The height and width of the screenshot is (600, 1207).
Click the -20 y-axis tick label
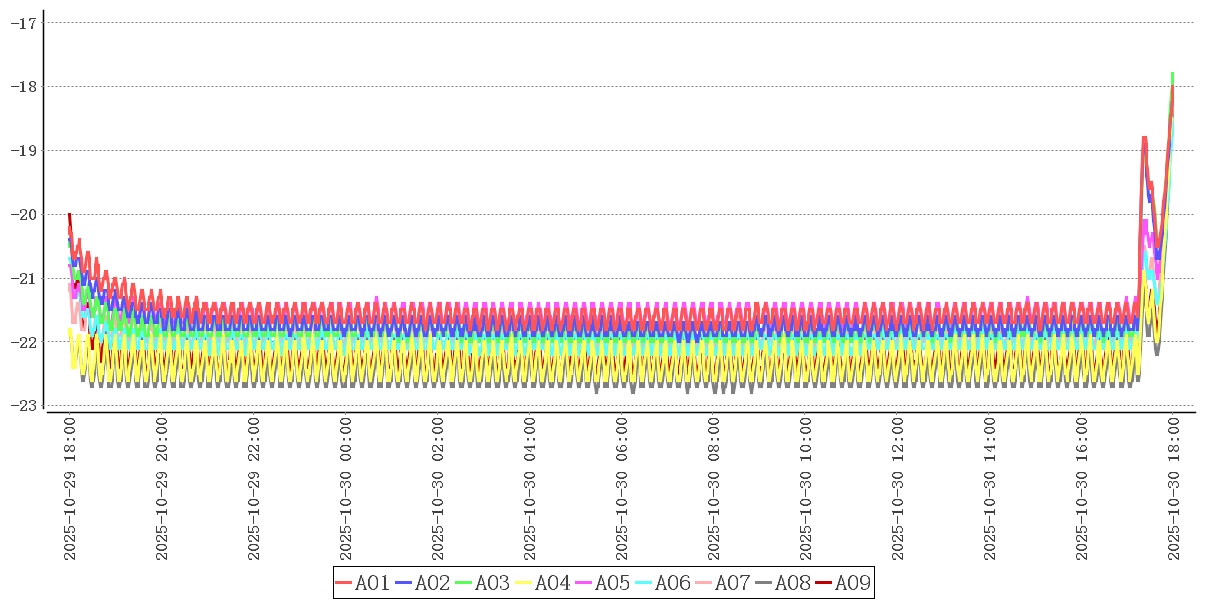[23, 214]
